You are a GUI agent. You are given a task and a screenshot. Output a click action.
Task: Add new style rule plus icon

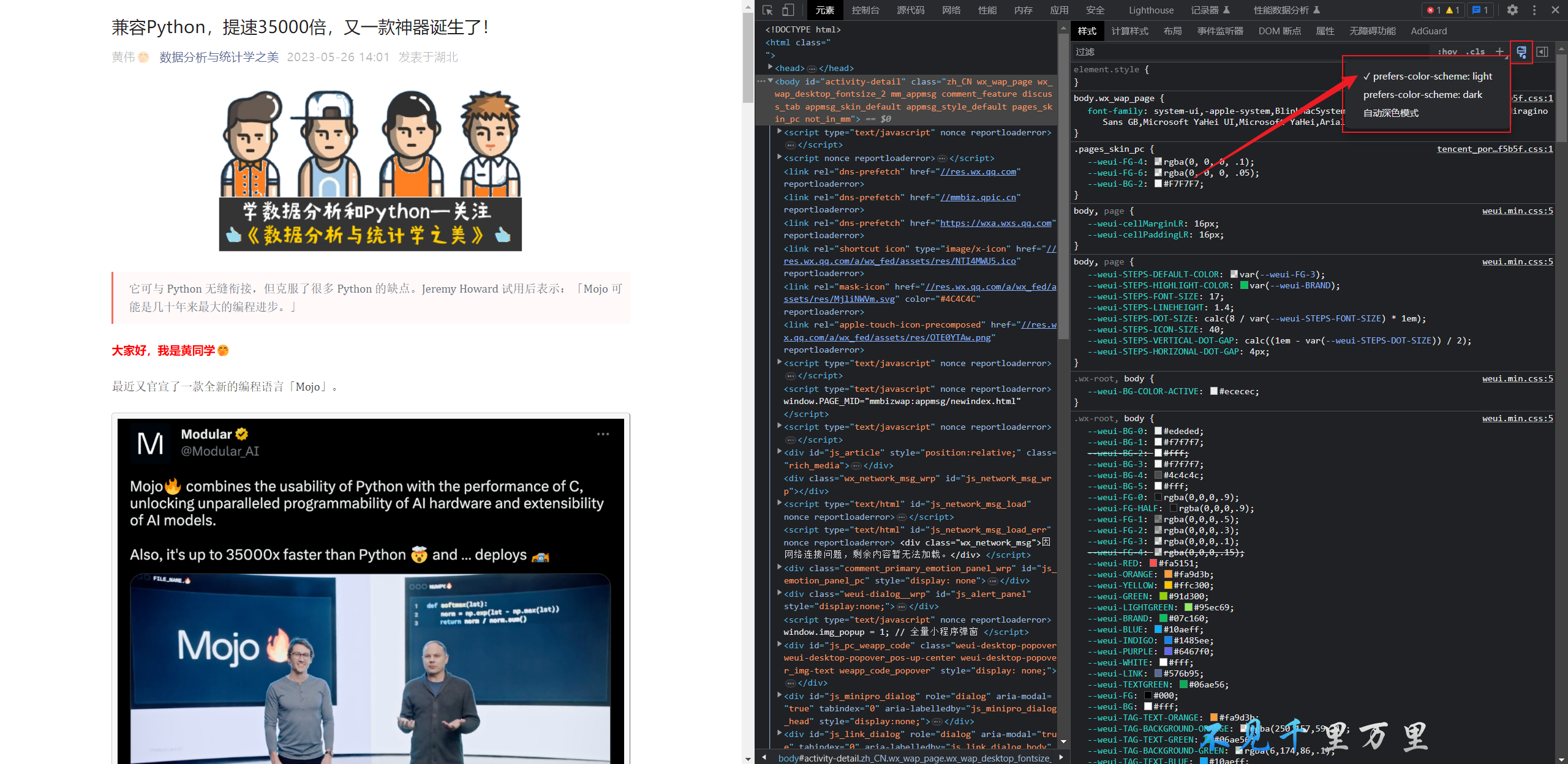(1499, 52)
